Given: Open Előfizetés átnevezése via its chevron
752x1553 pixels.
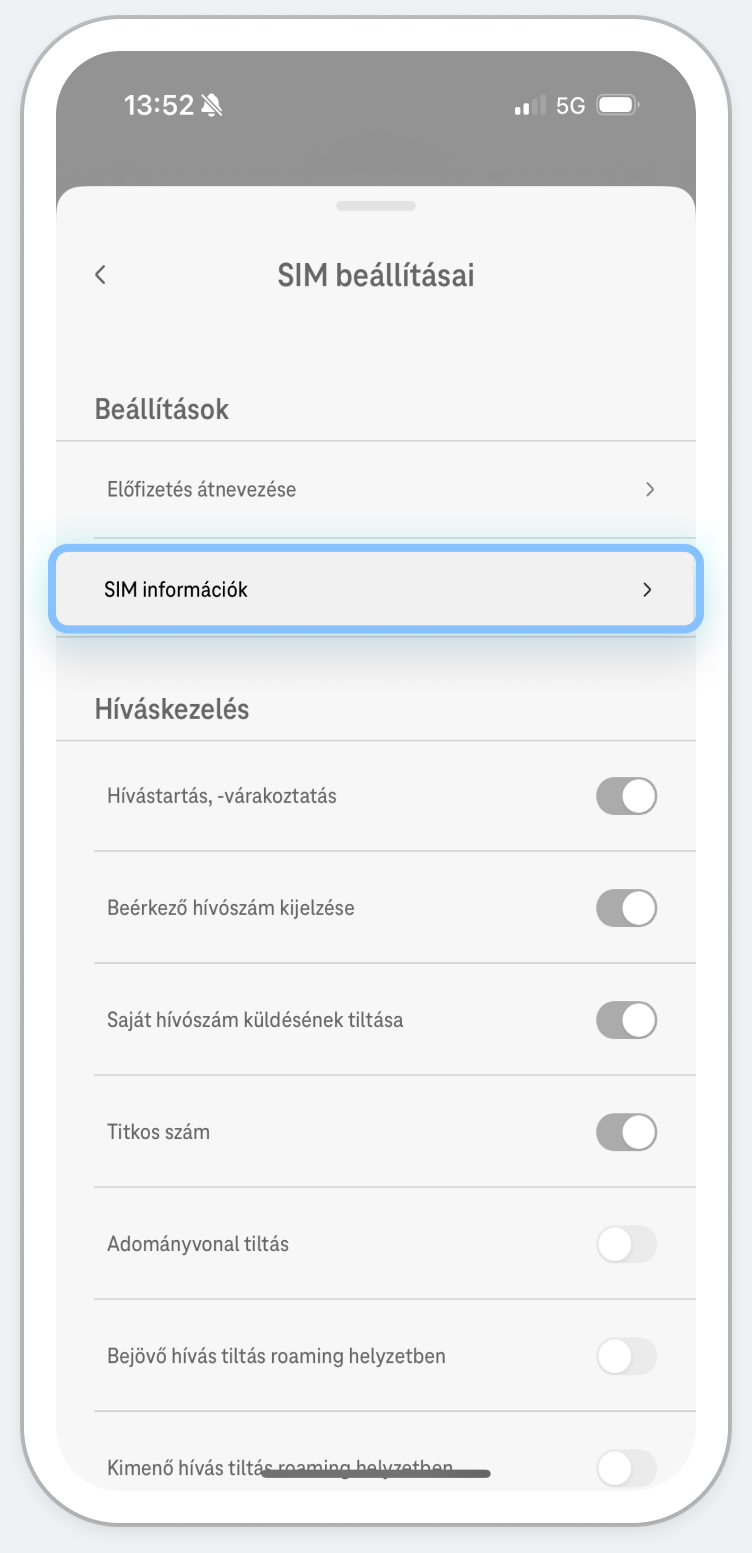Looking at the screenshot, I should 650,489.
